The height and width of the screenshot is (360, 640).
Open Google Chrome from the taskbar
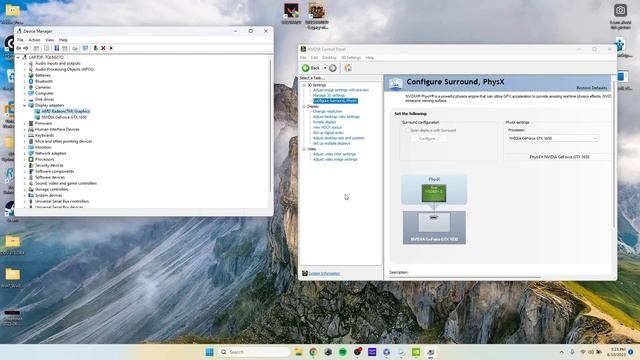313,352
